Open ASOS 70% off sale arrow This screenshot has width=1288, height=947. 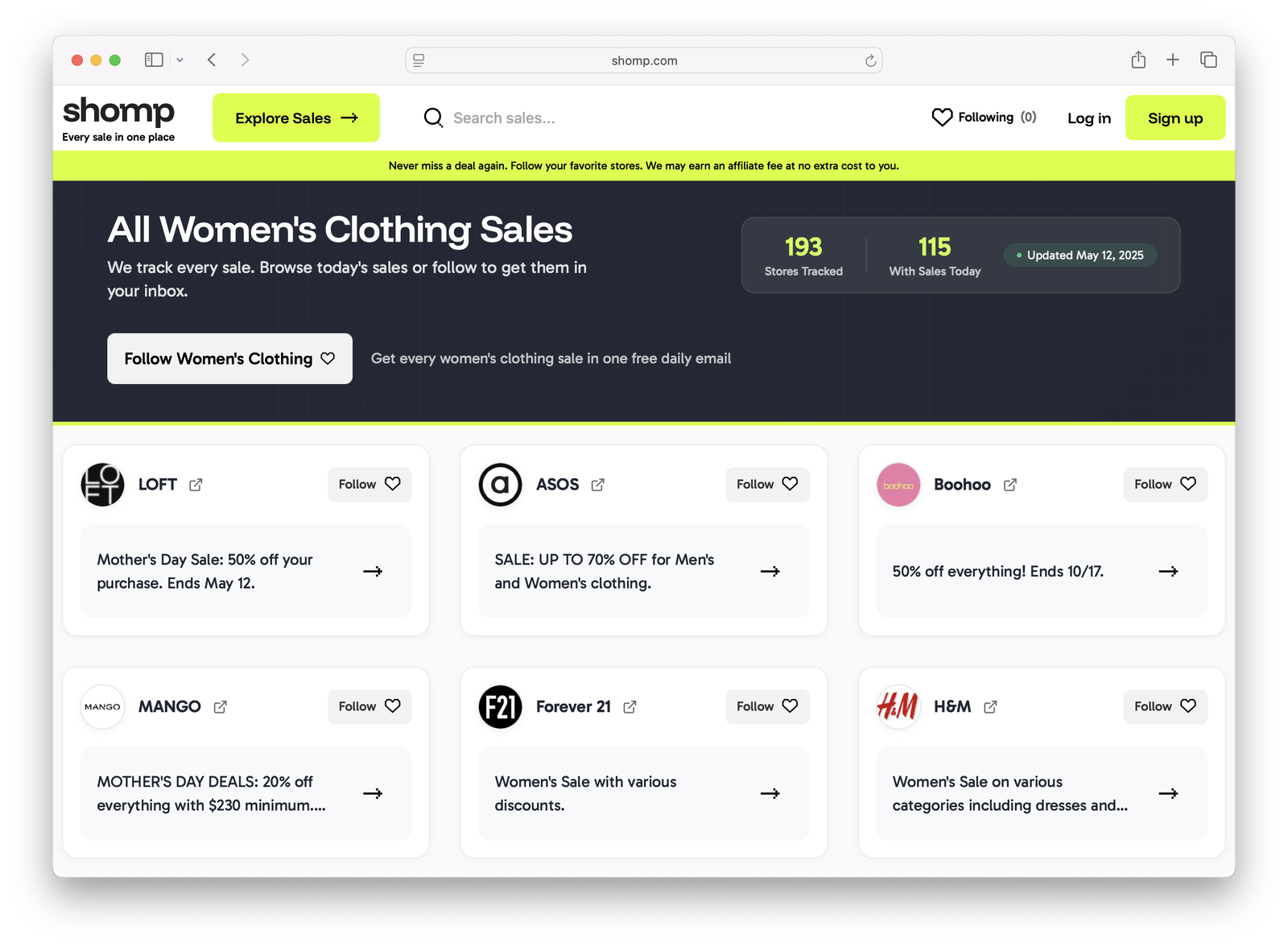tap(770, 571)
